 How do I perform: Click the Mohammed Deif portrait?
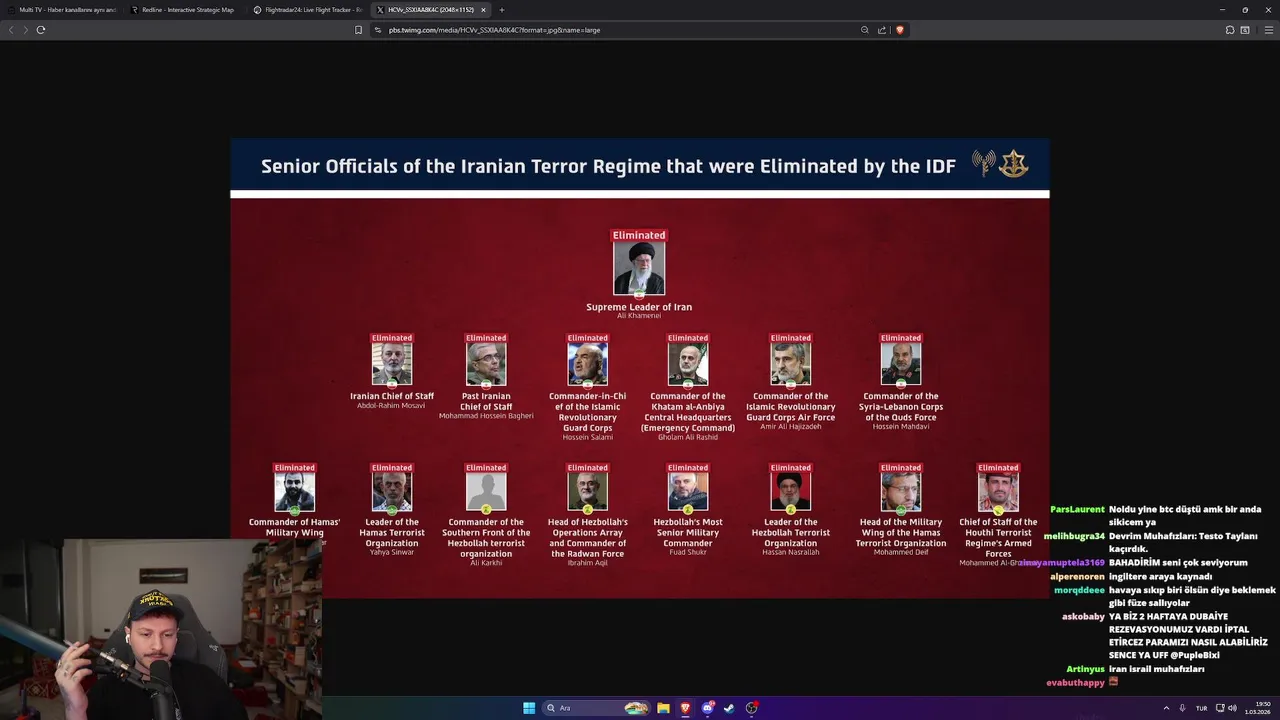pos(901,492)
